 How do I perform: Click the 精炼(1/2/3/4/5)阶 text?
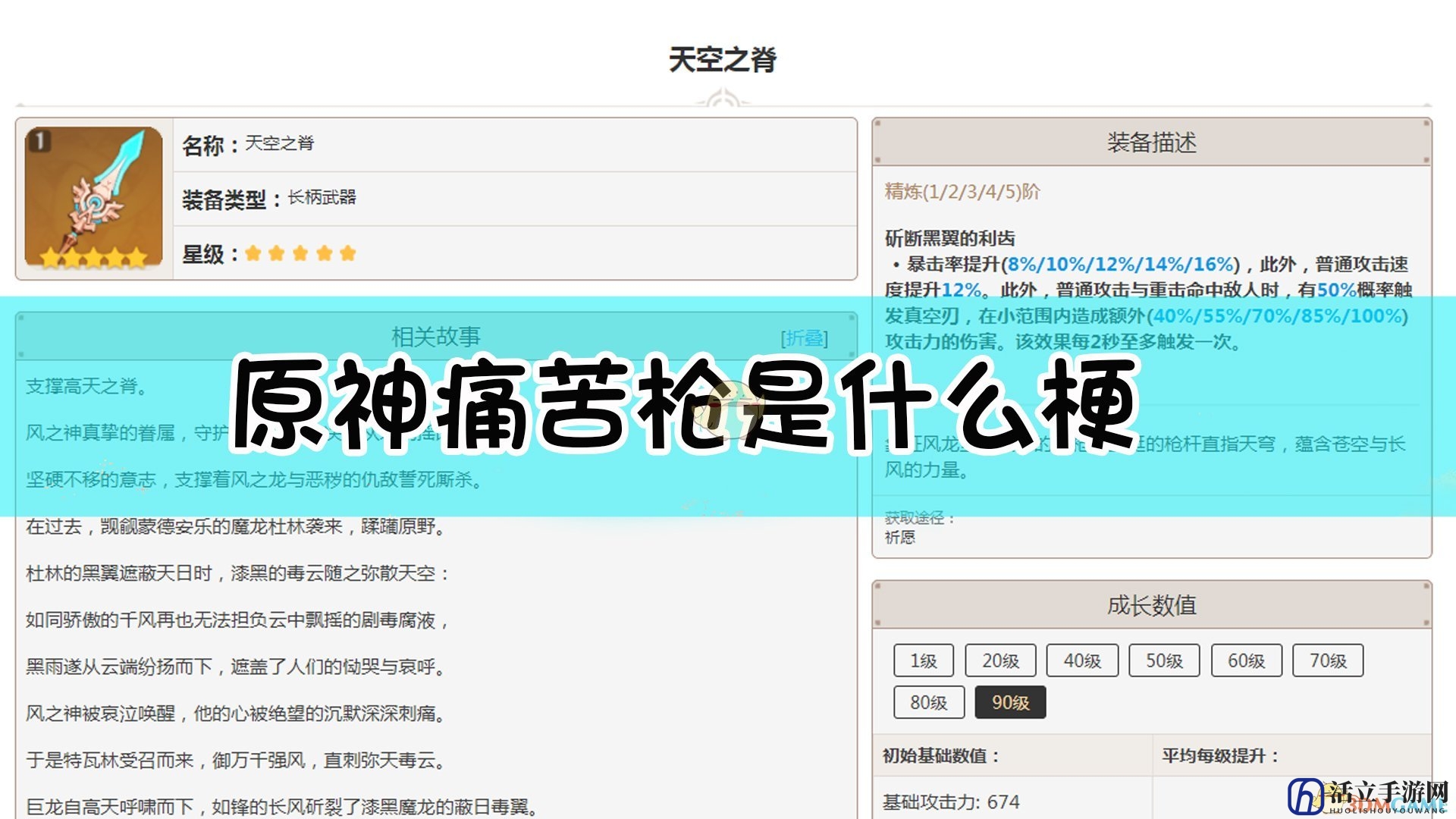(962, 191)
